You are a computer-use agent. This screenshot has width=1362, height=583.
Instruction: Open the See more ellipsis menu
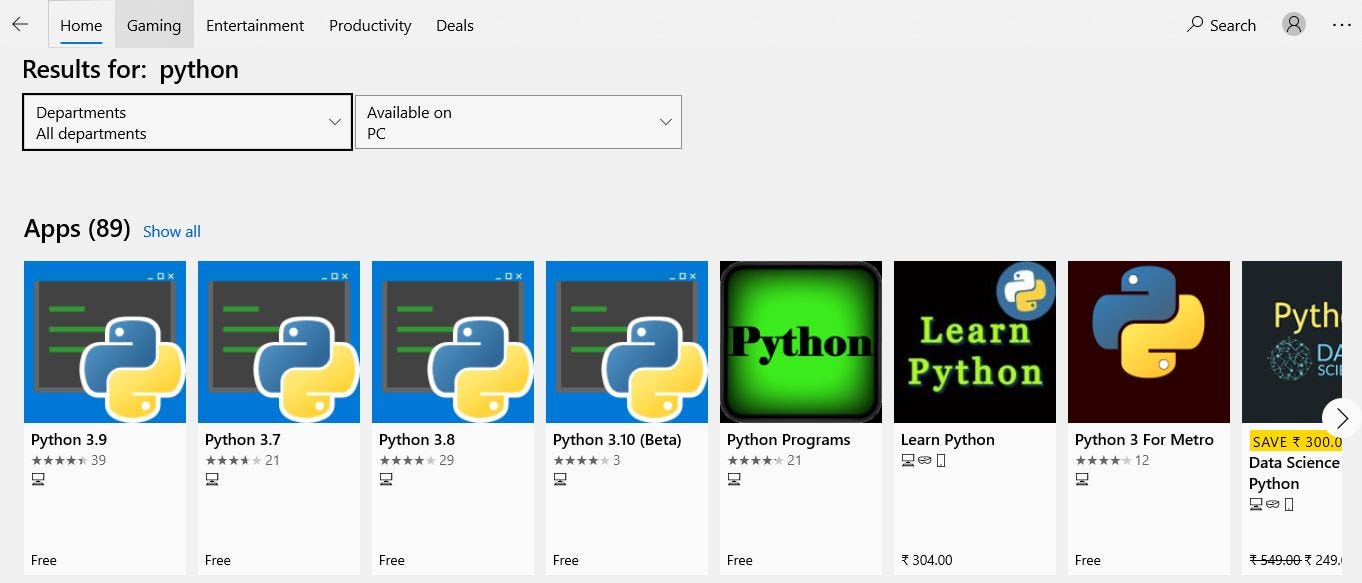tap(1341, 25)
